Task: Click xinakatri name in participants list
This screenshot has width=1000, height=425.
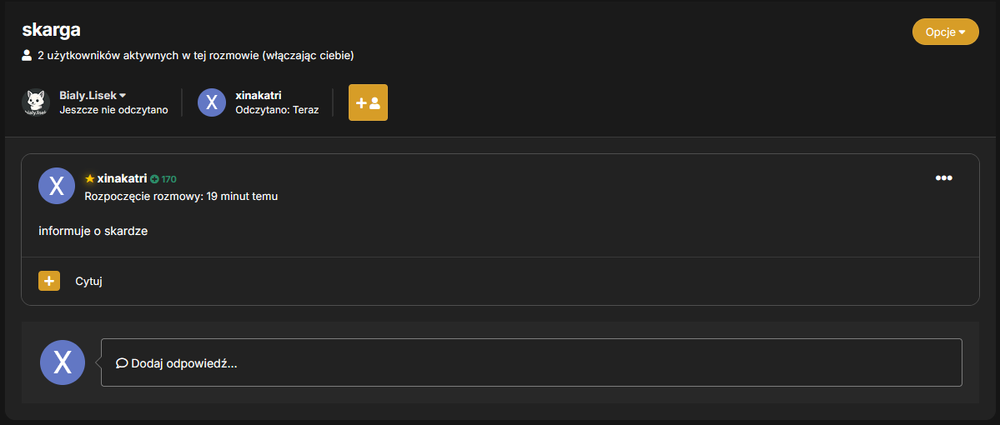Action: (258, 95)
